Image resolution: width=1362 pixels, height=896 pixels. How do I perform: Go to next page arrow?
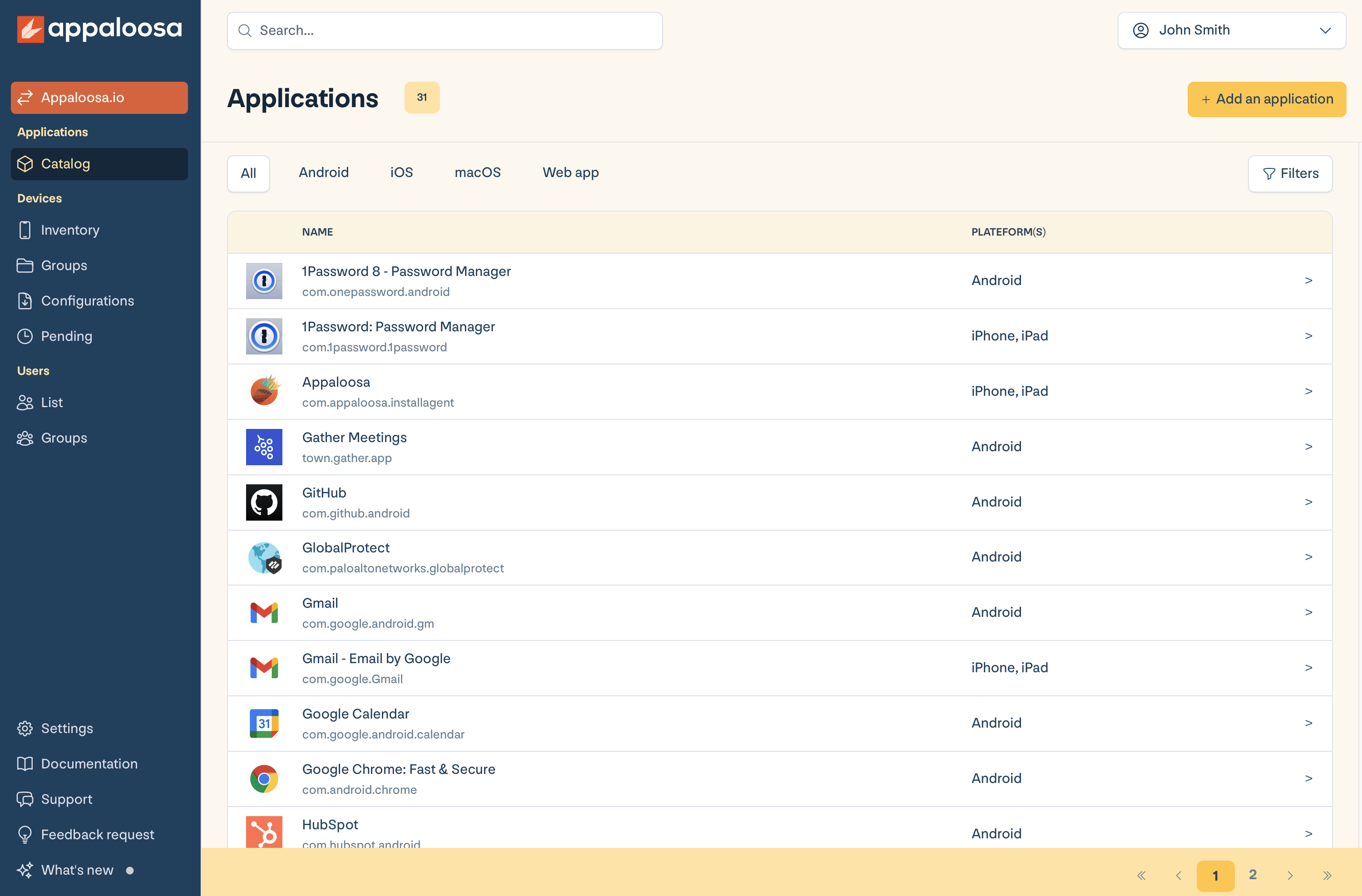(1289, 876)
